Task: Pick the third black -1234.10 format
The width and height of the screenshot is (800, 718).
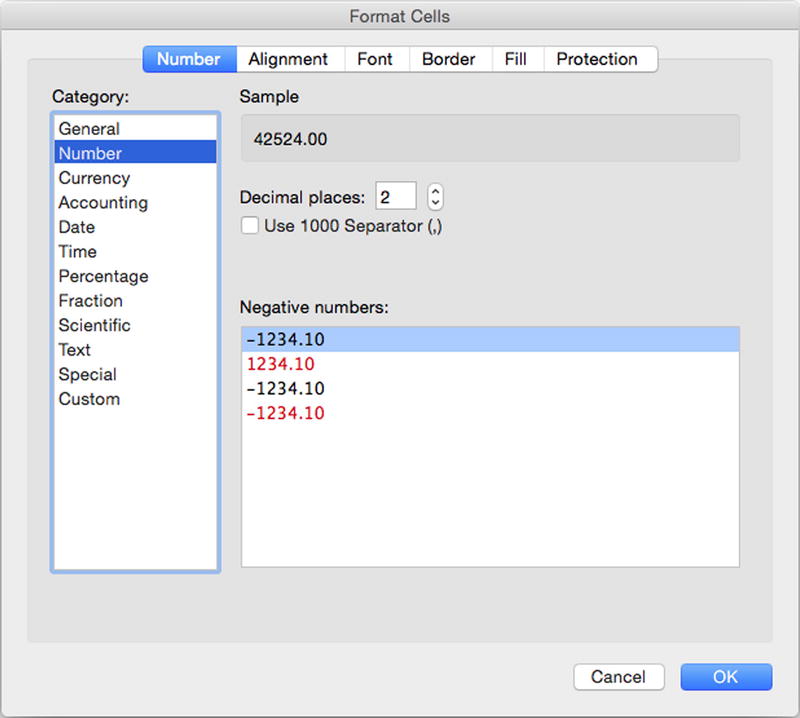Action: coord(490,388)
